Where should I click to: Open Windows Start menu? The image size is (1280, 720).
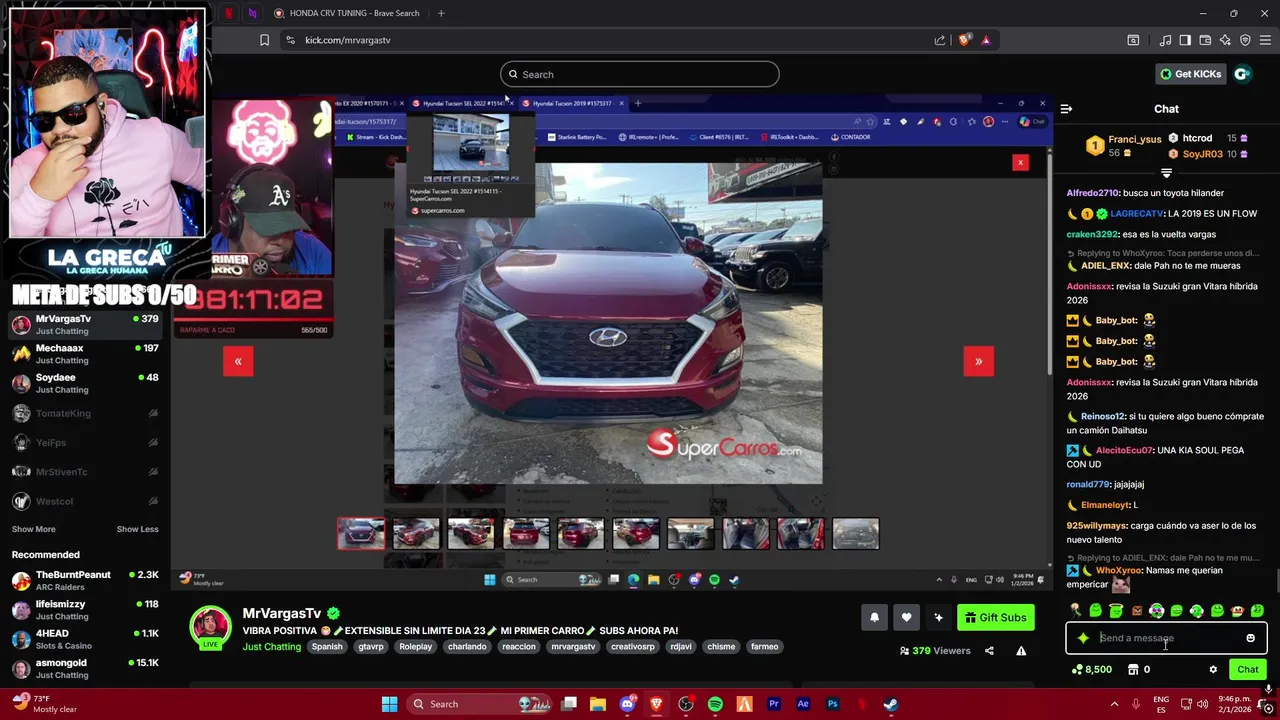pyautogui.click(x=390, y=704)
